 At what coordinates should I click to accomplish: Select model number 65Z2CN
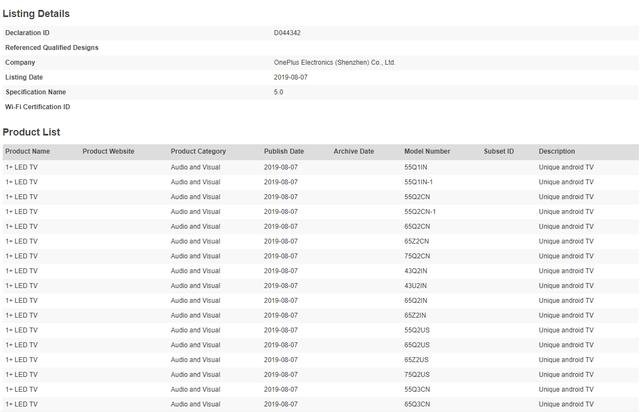tap(416, 241)
